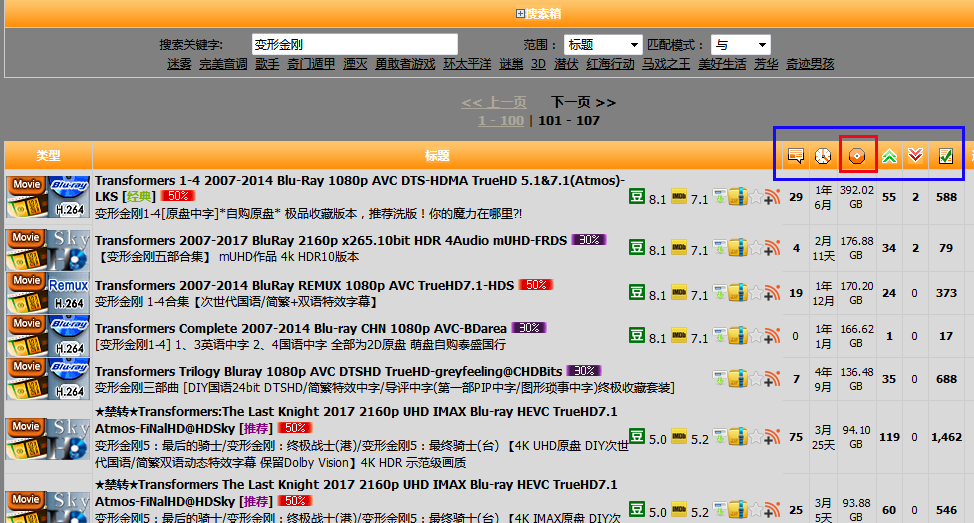Click the 标题 column header
This screenshot has height=523, width=974.
click(x=437, y=155)
